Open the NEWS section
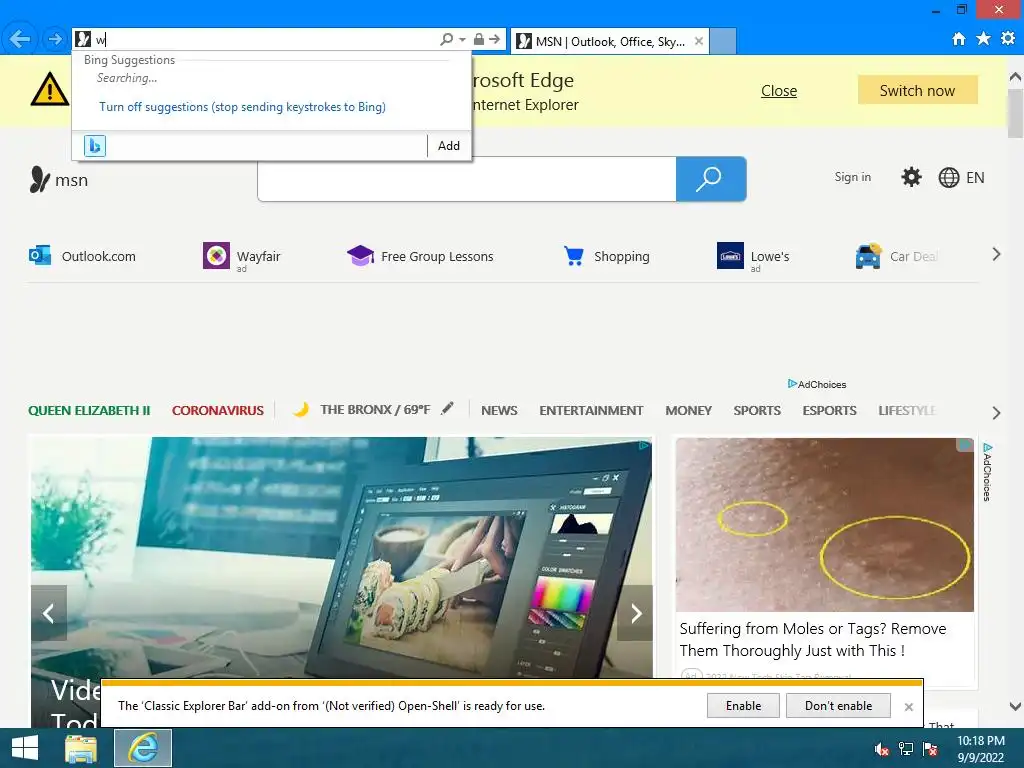The height and width of the screenshot is (768, 1024). click(499, 411)
